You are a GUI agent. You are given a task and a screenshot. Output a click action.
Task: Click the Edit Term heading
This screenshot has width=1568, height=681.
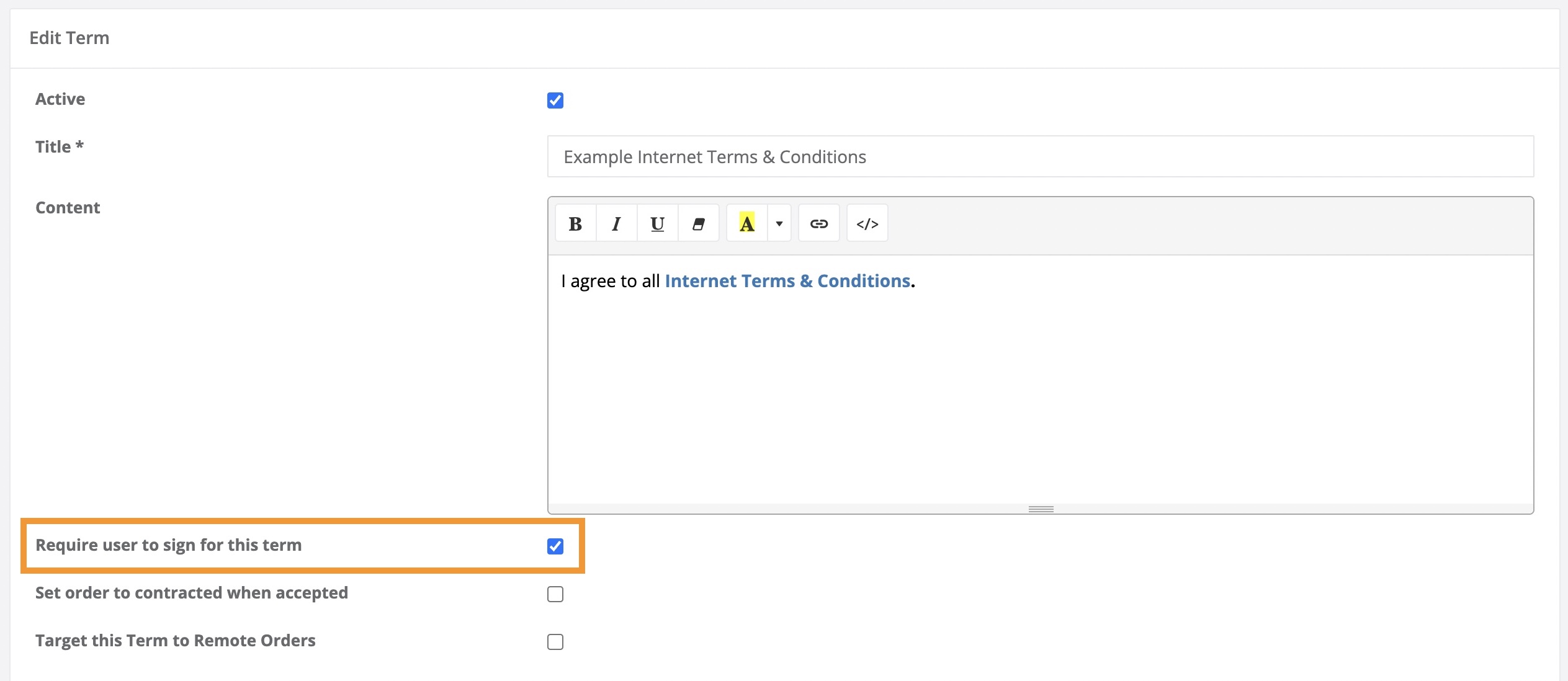(x=69, y=37)
